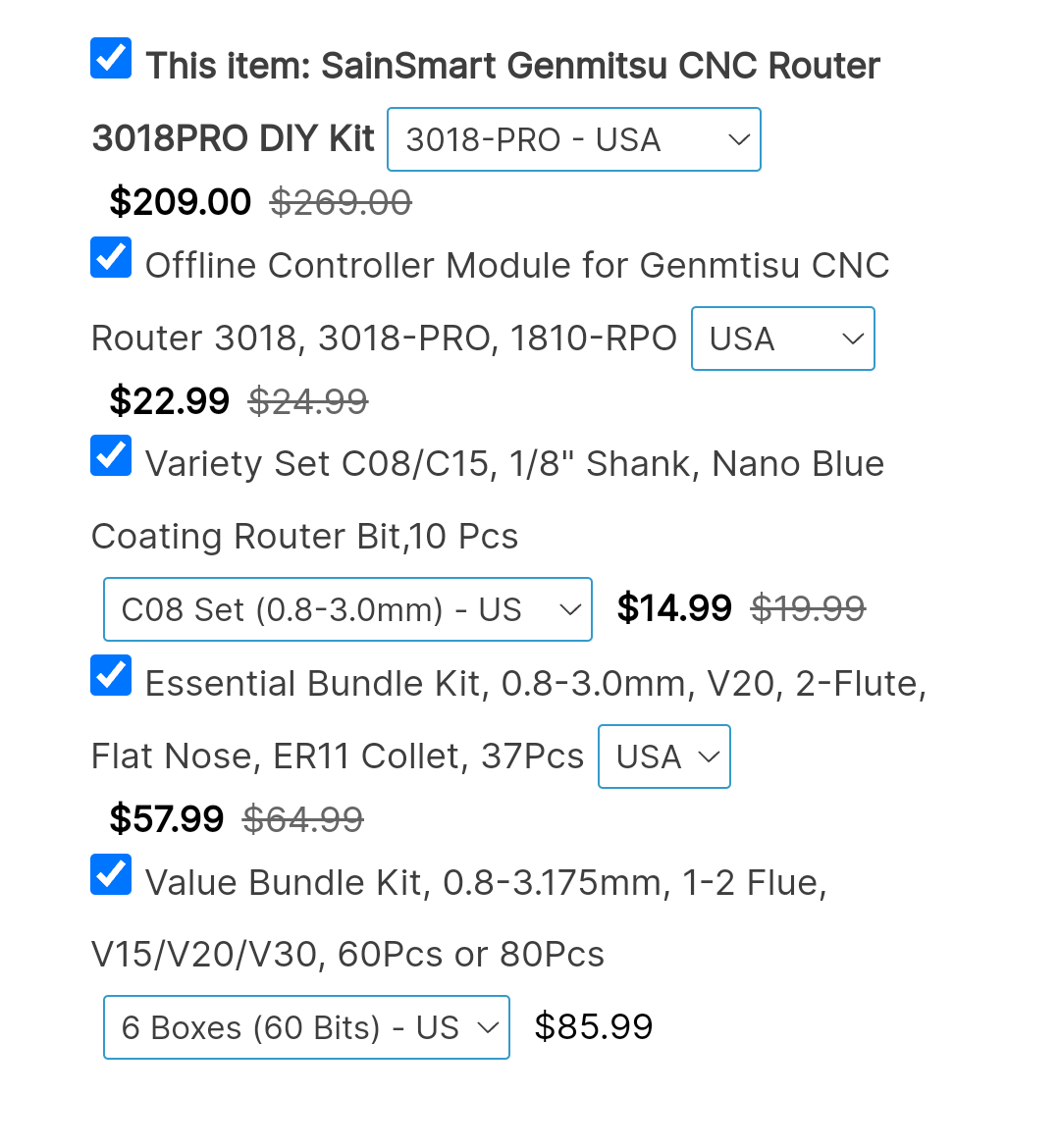
Task: Click the $209.00 sale price
Action: 181,202
